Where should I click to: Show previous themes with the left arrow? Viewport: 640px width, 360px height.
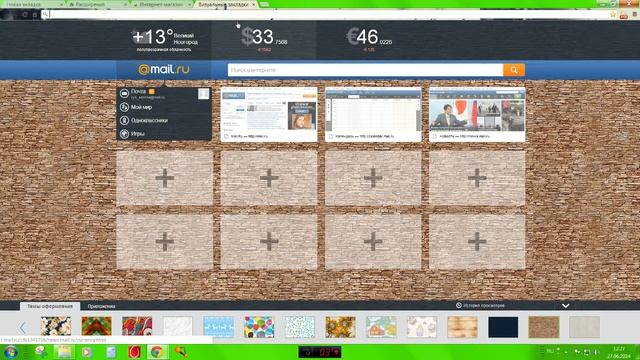[22, 327]
